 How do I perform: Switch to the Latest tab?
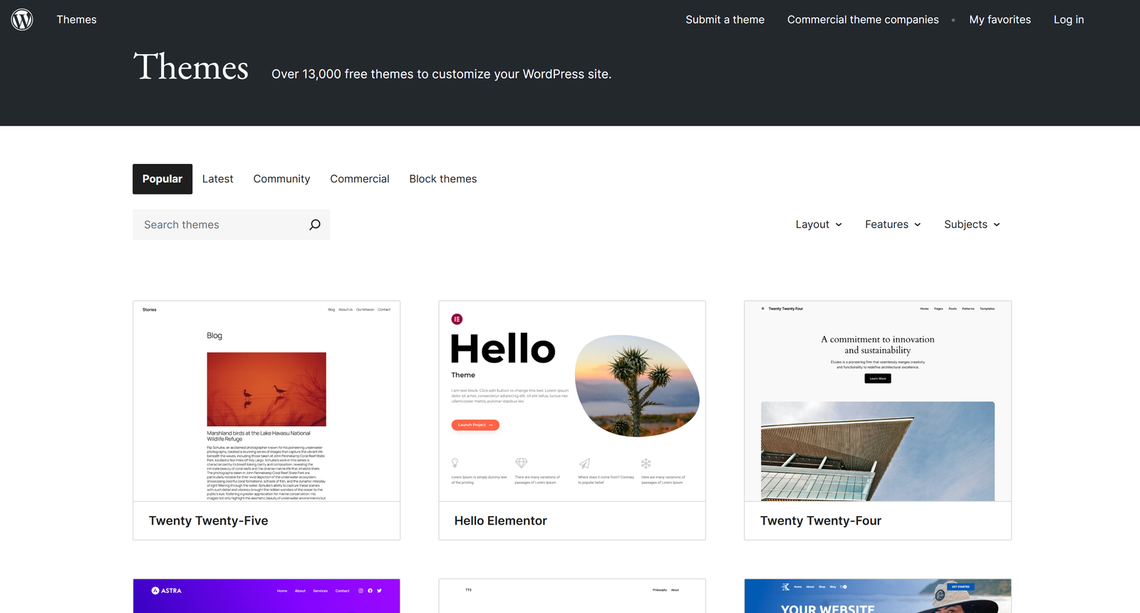tap(217, 179)
